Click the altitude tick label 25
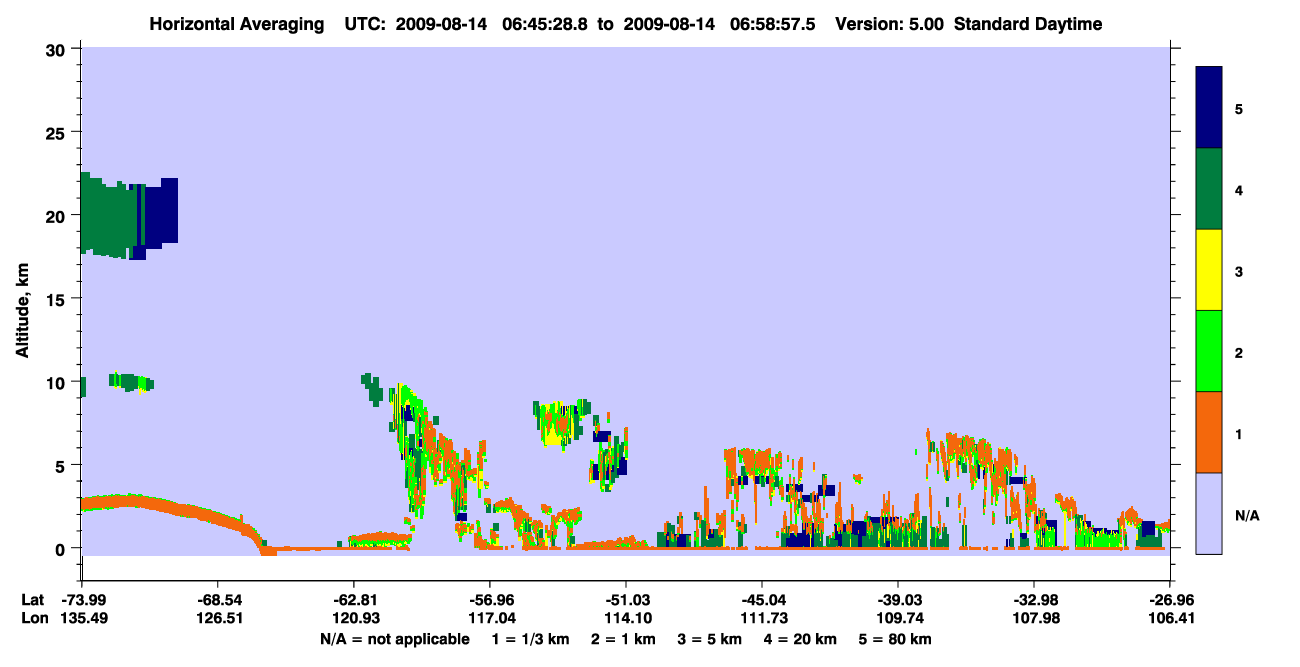 coord(58,132)
